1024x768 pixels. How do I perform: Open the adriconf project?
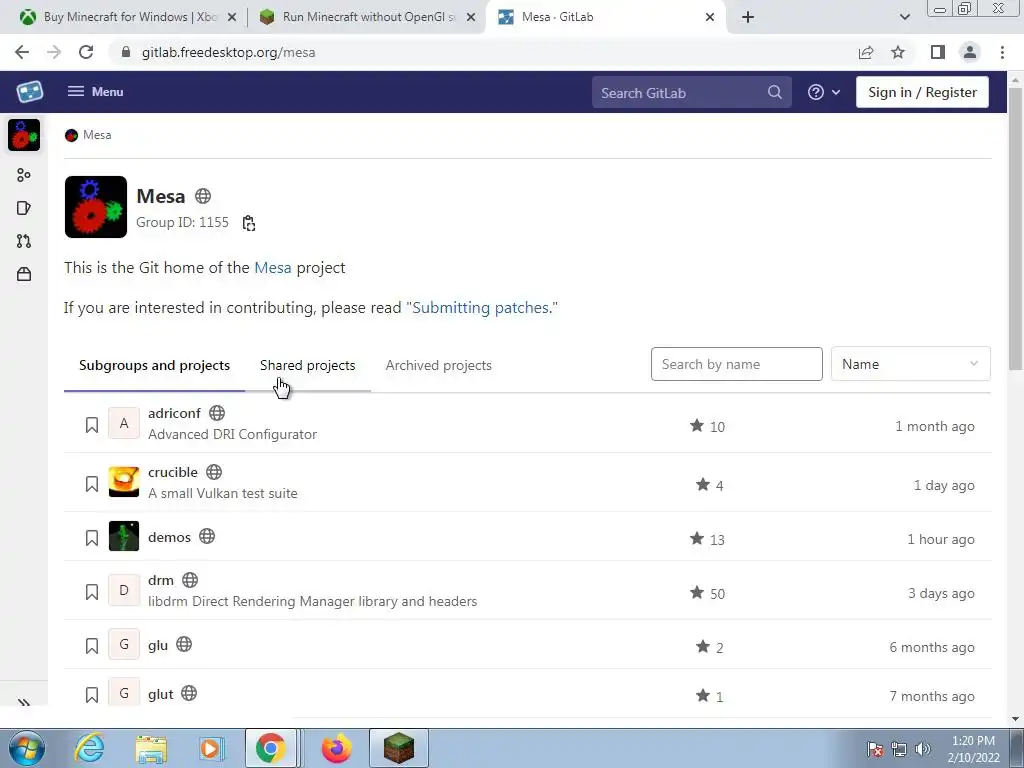point(174,413)
